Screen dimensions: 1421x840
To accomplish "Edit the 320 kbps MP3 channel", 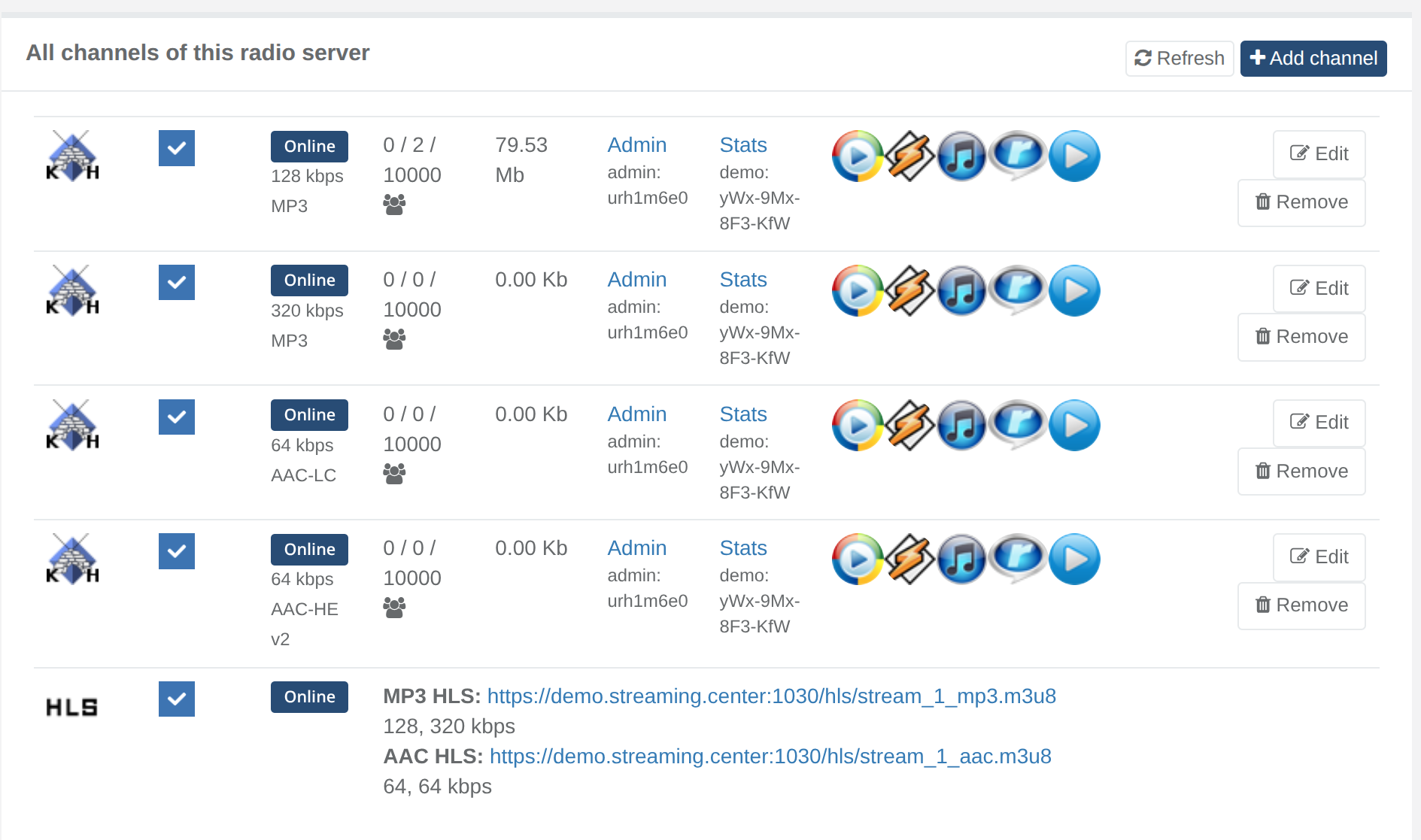I will [x=1319, y=289].
